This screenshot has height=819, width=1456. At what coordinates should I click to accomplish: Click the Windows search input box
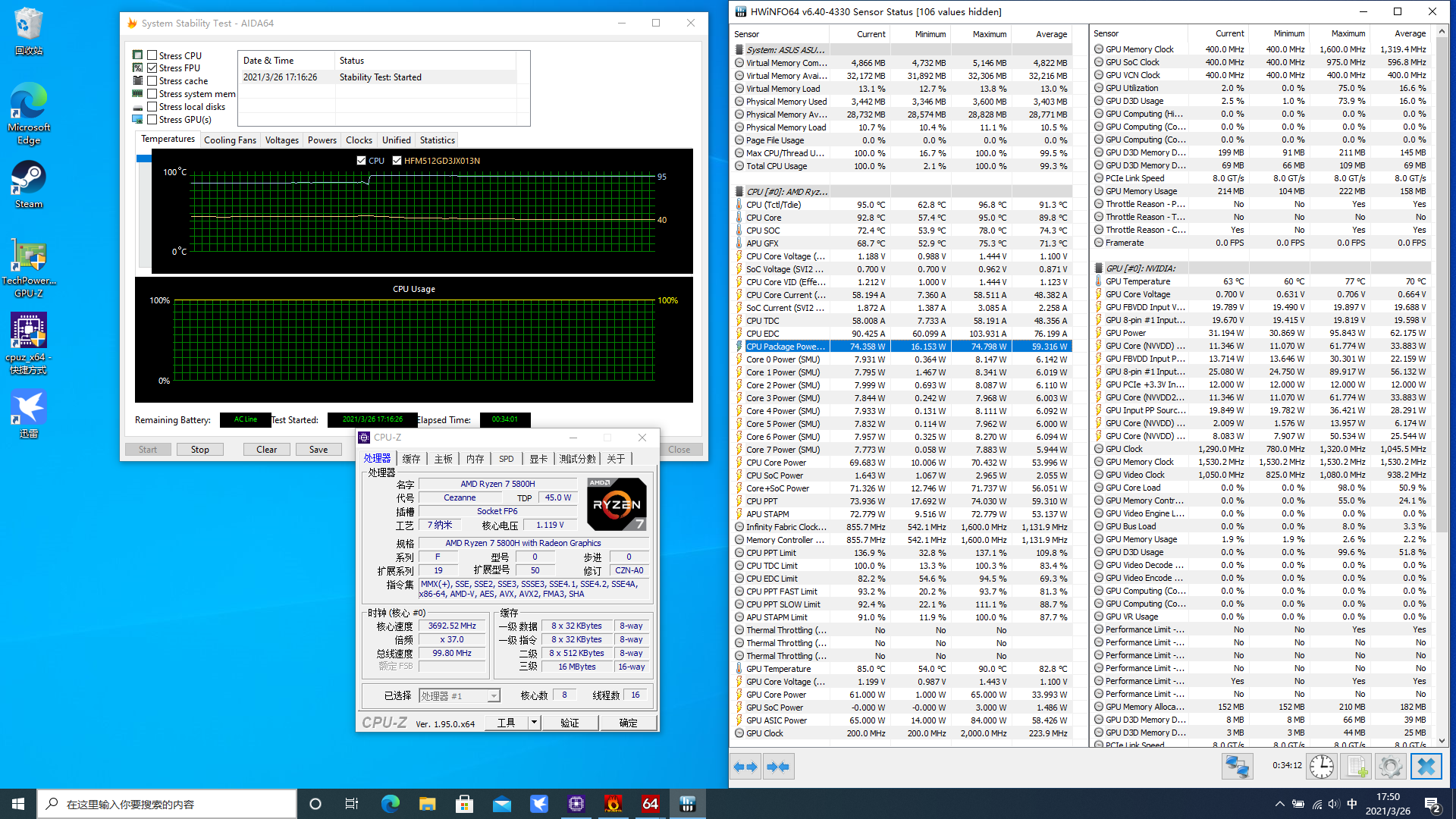tap(167, 804)
